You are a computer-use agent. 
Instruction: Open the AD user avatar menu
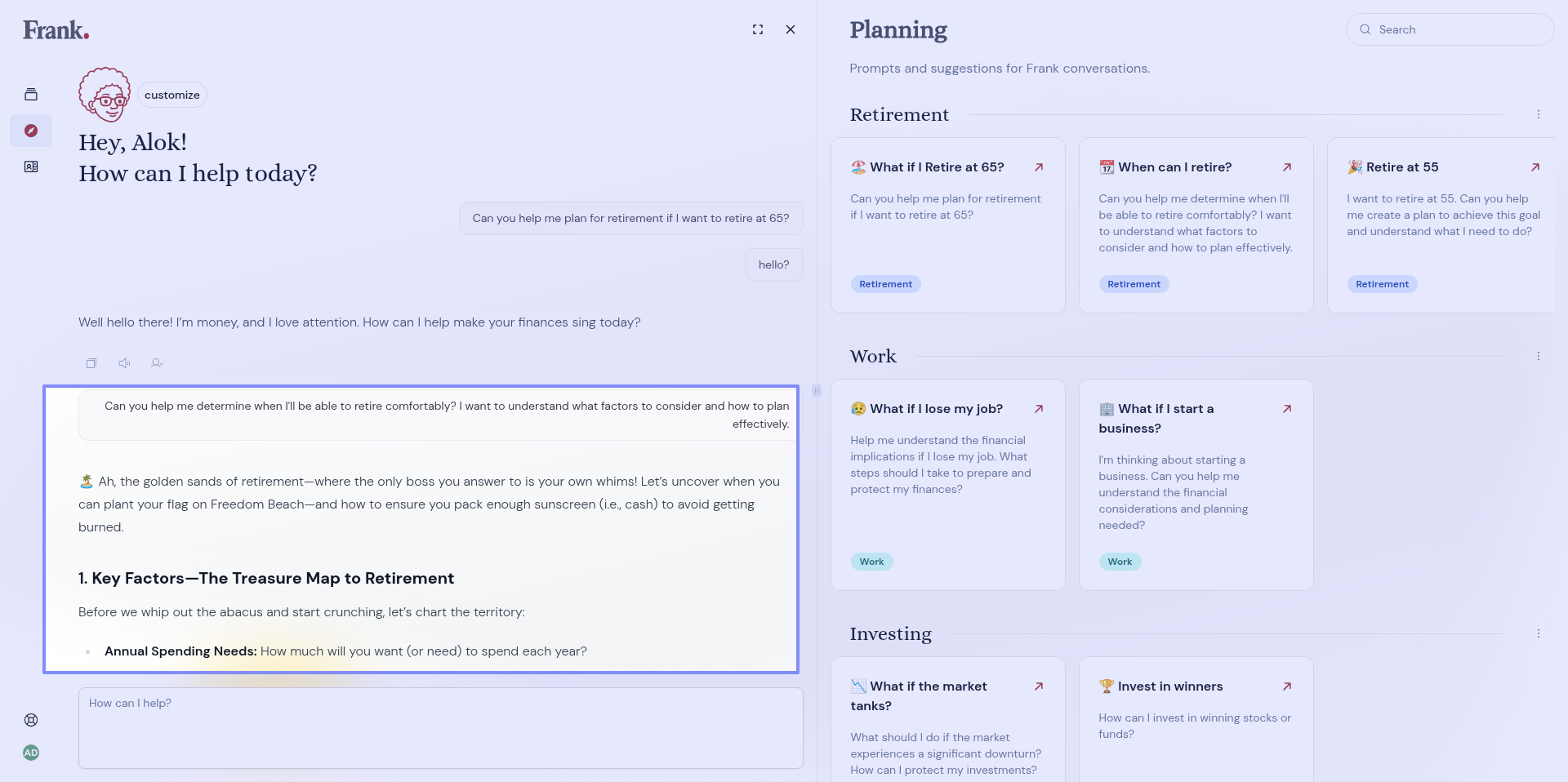click(31, 753)
